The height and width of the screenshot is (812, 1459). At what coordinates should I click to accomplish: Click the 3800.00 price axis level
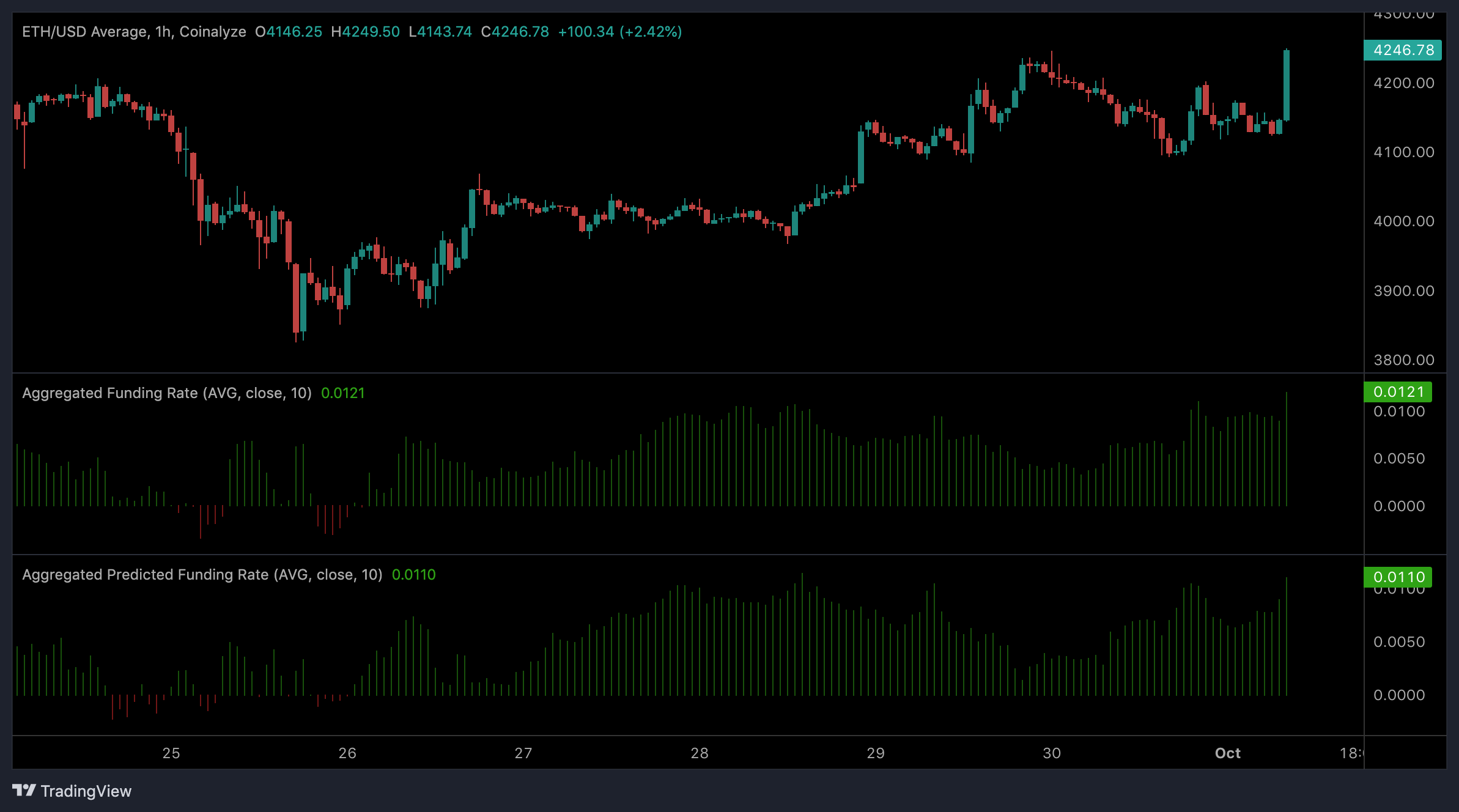tap(1403, 360)
